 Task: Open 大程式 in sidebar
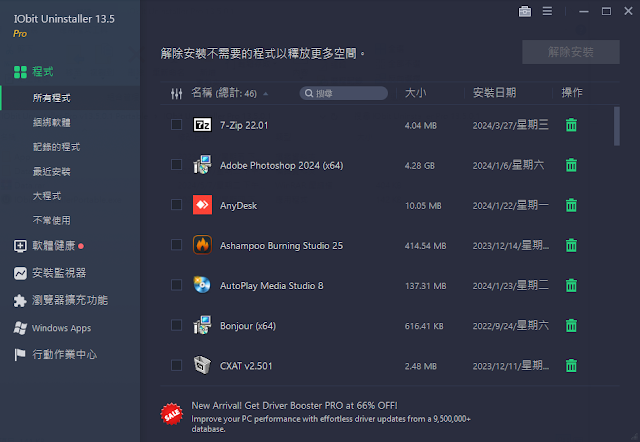[47, 196]
